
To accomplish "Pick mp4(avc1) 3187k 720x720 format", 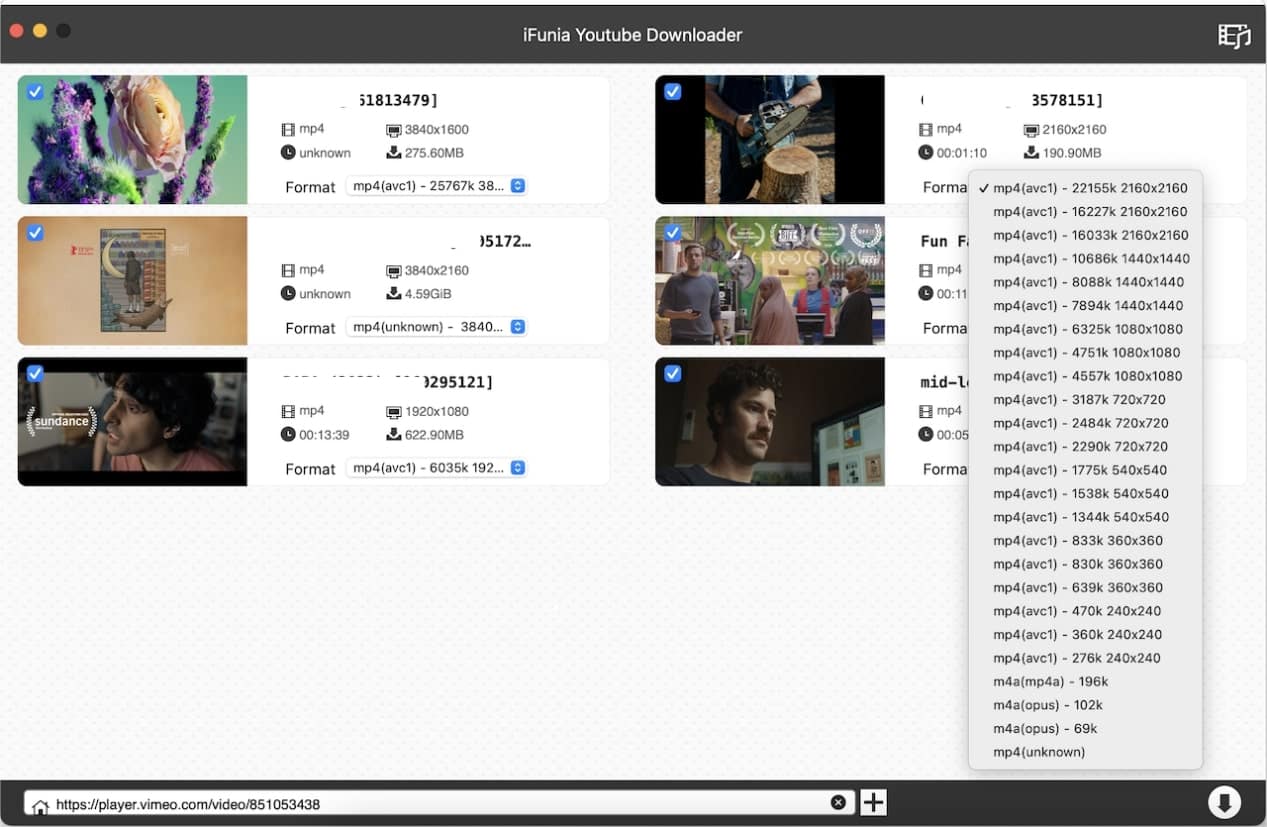I will pyautogui.click(x=1079, y=400).
